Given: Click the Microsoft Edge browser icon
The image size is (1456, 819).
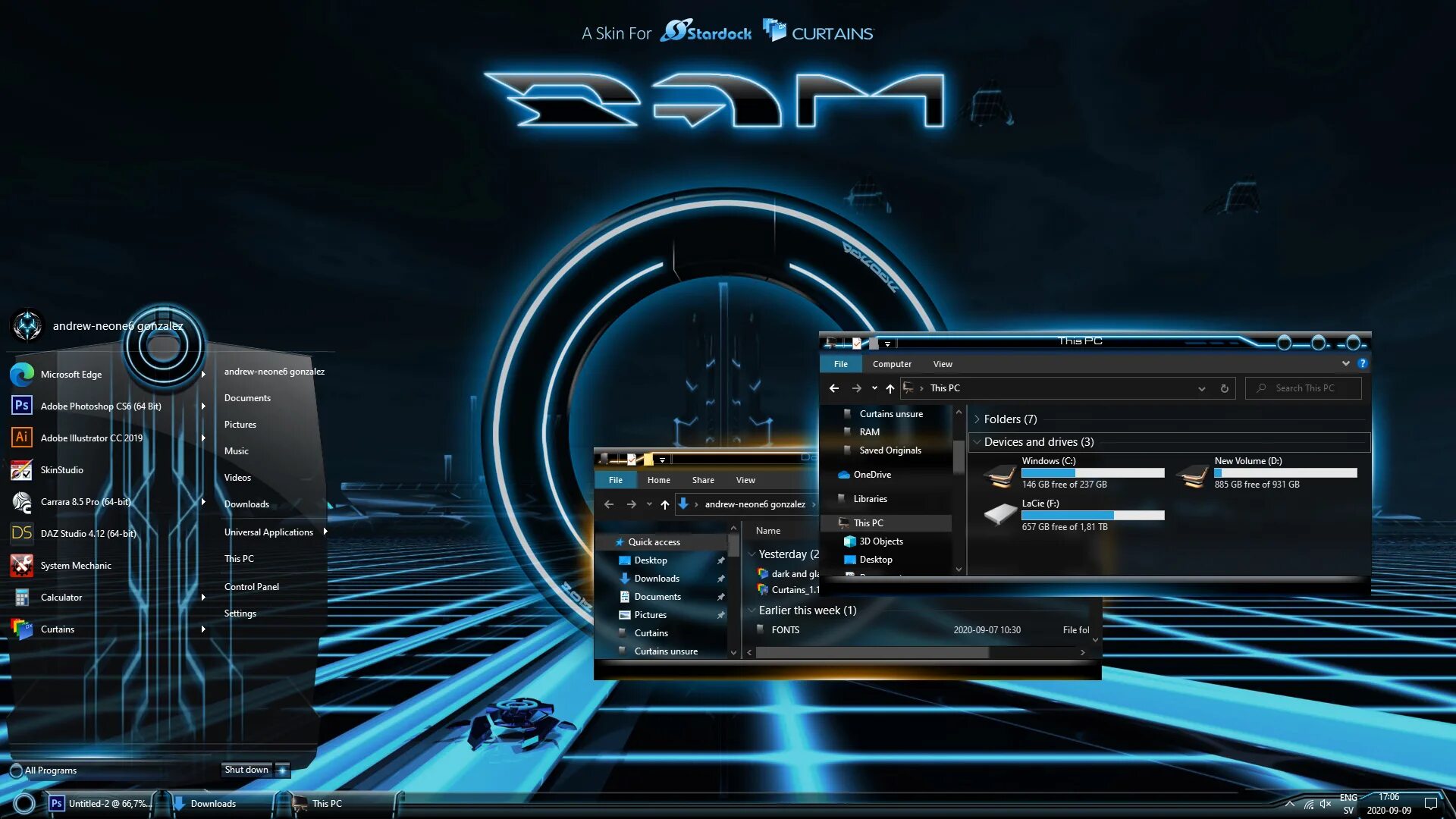Looking at the screenshot, I should click(21, 373).
